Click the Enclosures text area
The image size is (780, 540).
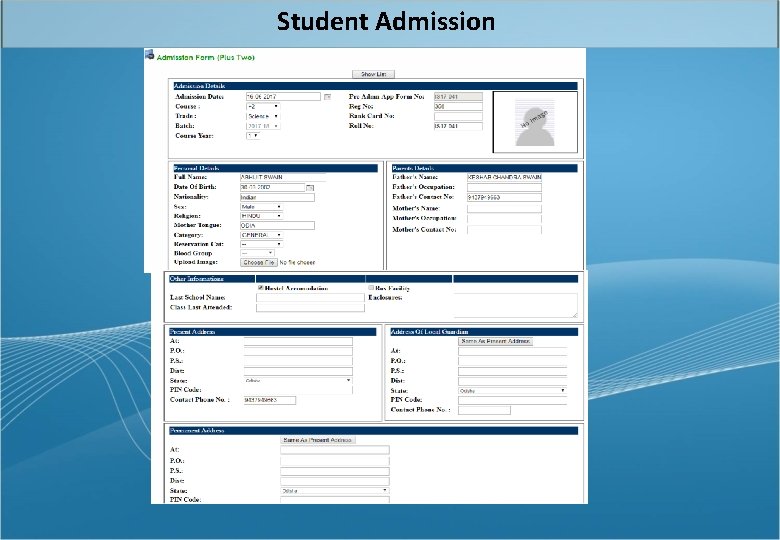click(x=515, y=305)
